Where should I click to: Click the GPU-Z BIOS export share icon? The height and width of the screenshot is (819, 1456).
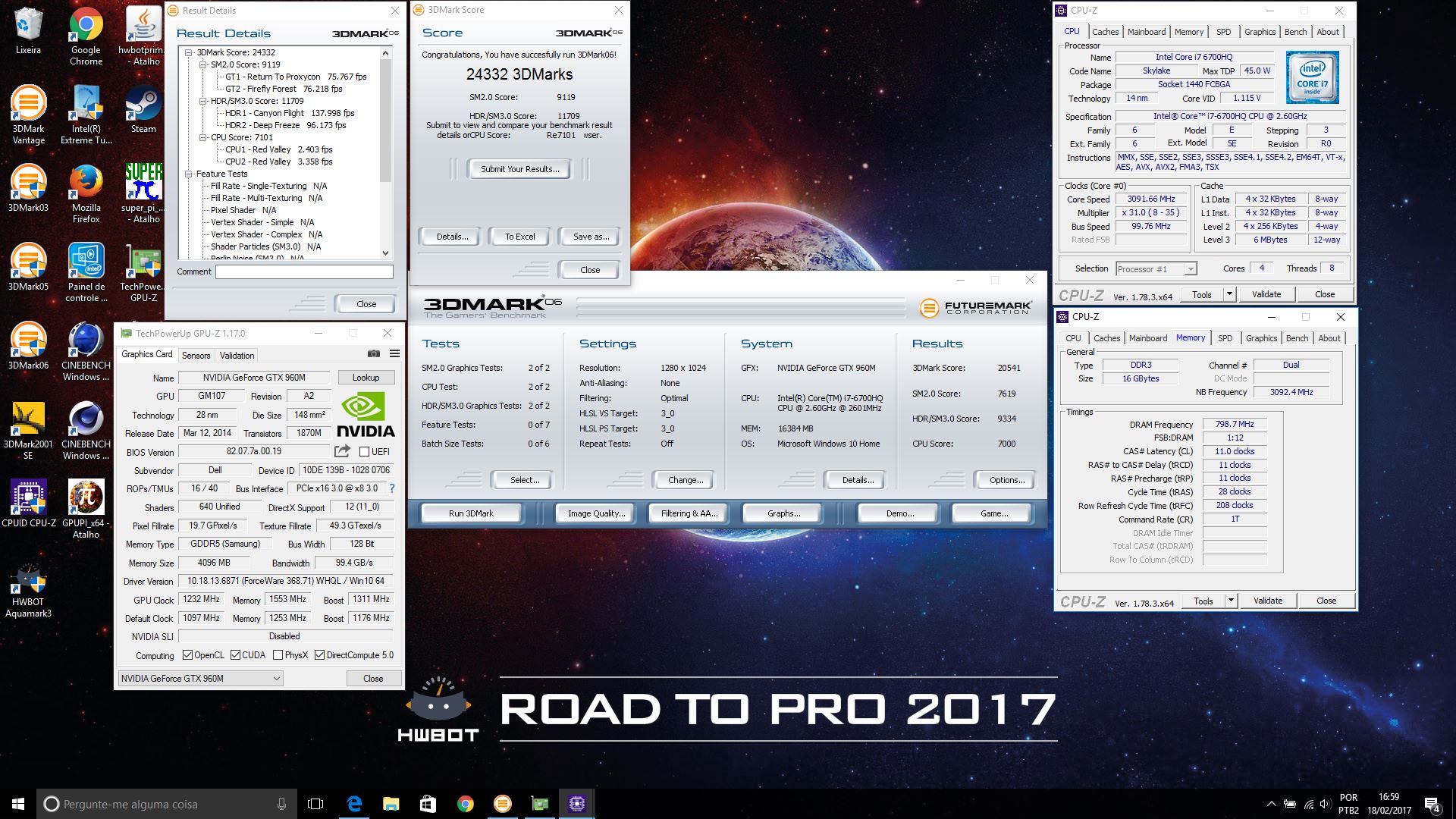pos(343,451)
